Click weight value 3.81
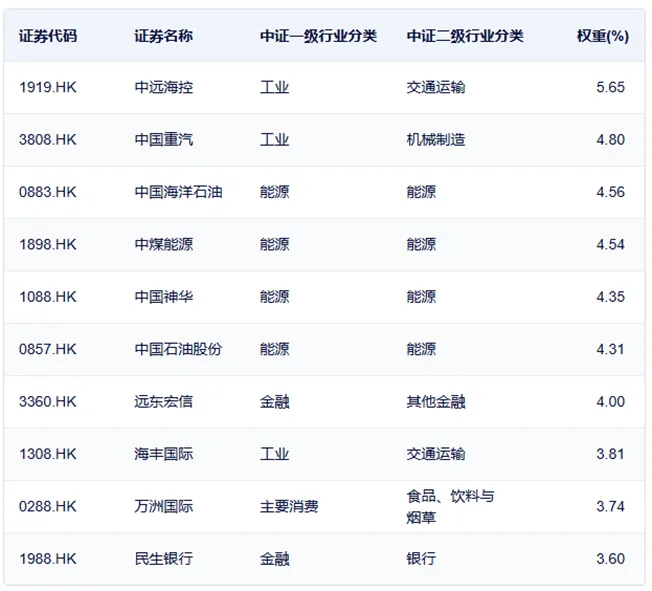Screen dimensions: 652x591 [610, 454]
